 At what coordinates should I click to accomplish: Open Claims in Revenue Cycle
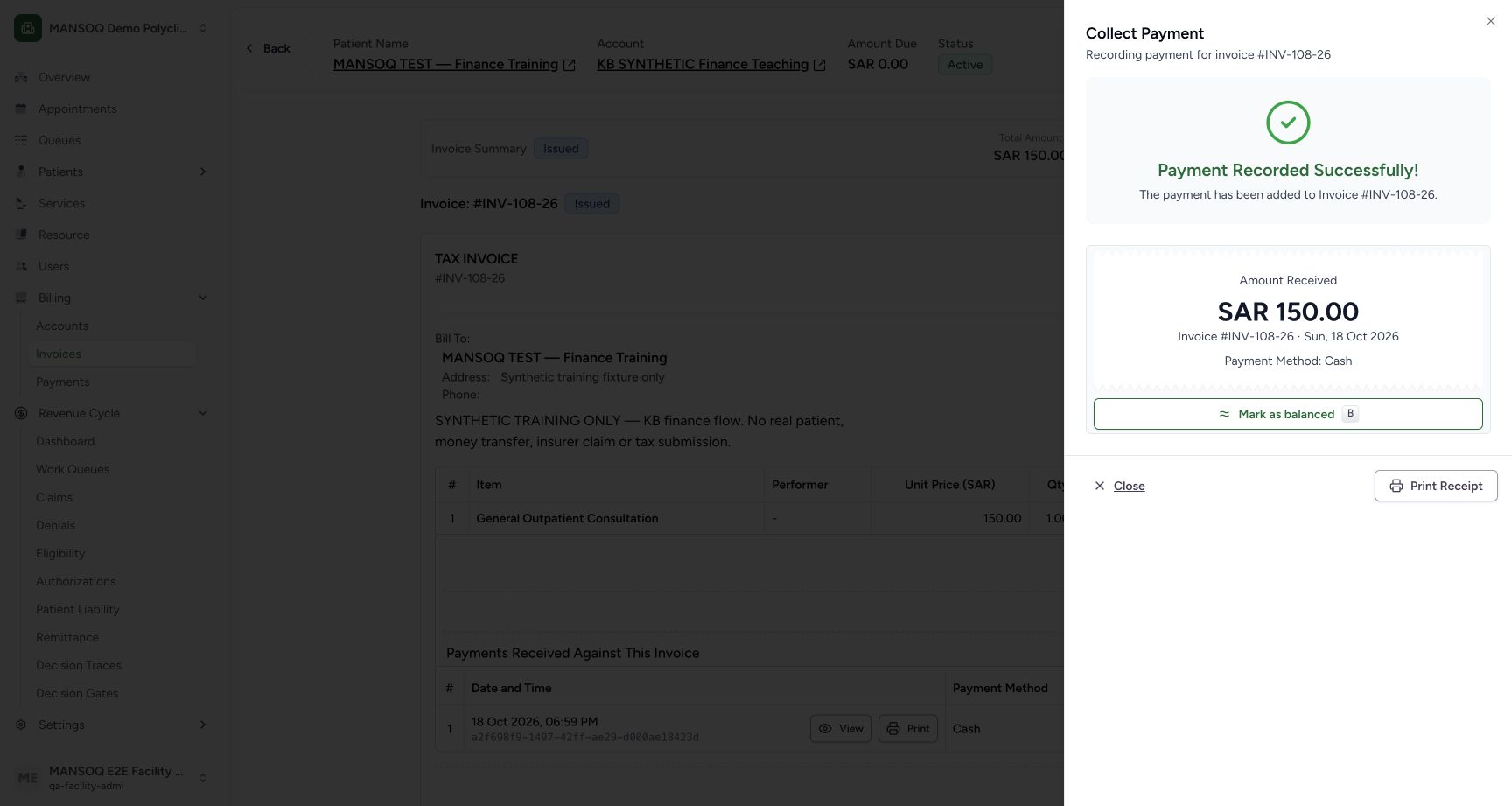pyautogui.click(x=54, y=497)
